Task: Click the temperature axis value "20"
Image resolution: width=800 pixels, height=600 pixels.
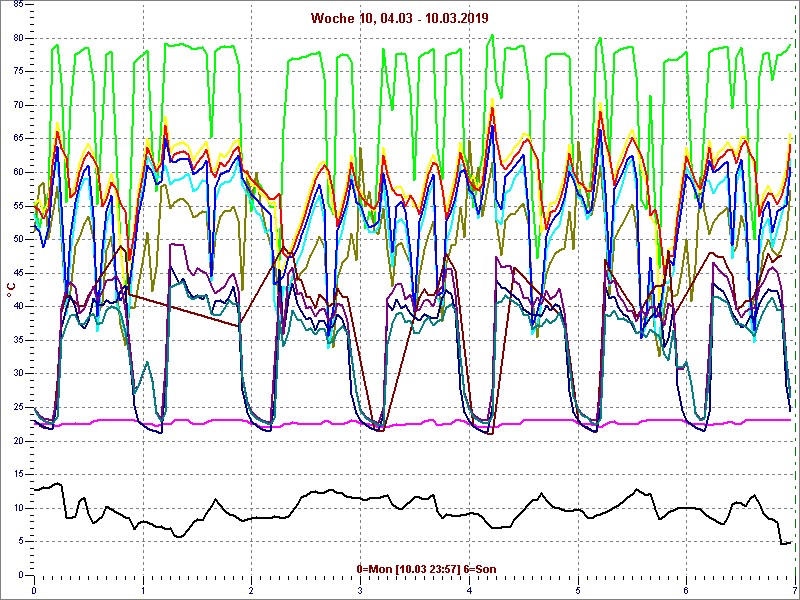Action: click(x=17, y=441)
